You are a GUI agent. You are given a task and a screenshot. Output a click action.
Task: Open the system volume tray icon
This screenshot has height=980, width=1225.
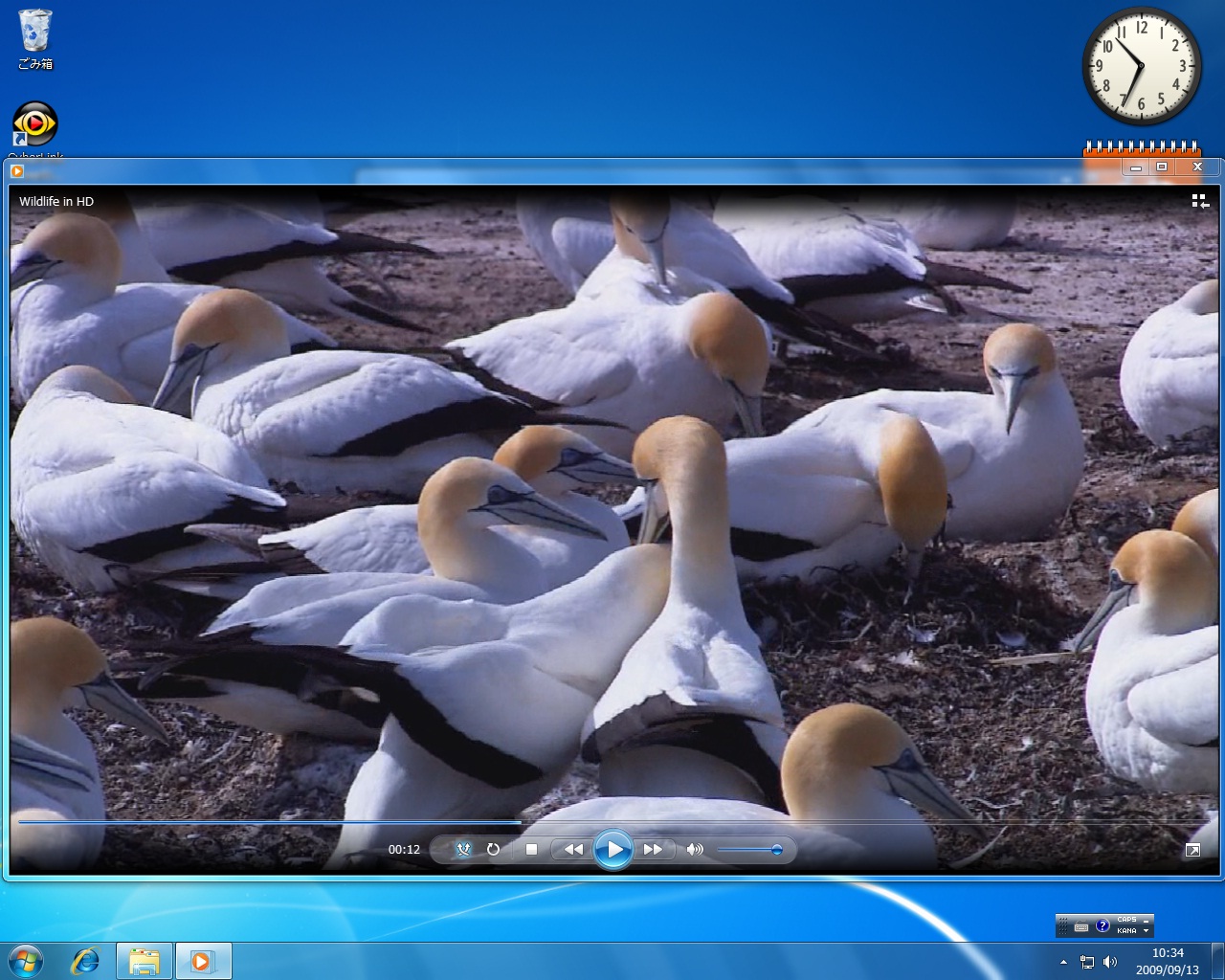(1110, 962)
